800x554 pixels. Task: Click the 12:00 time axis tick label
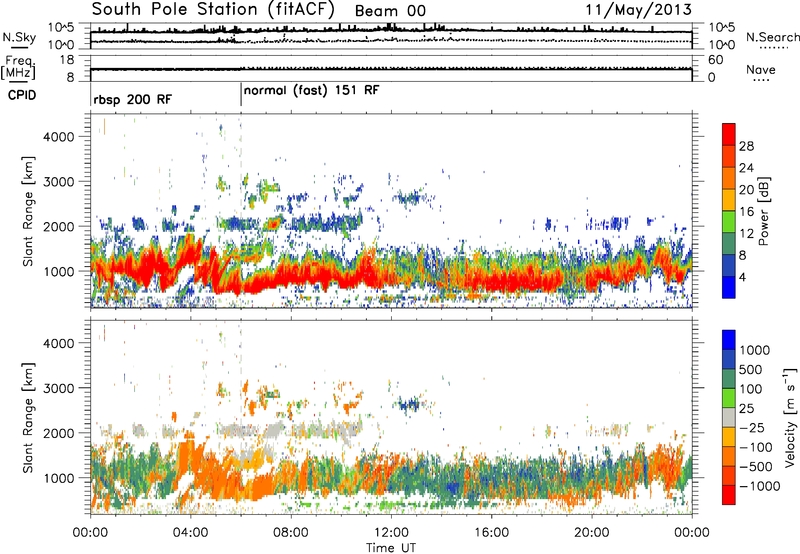(391, 533)
